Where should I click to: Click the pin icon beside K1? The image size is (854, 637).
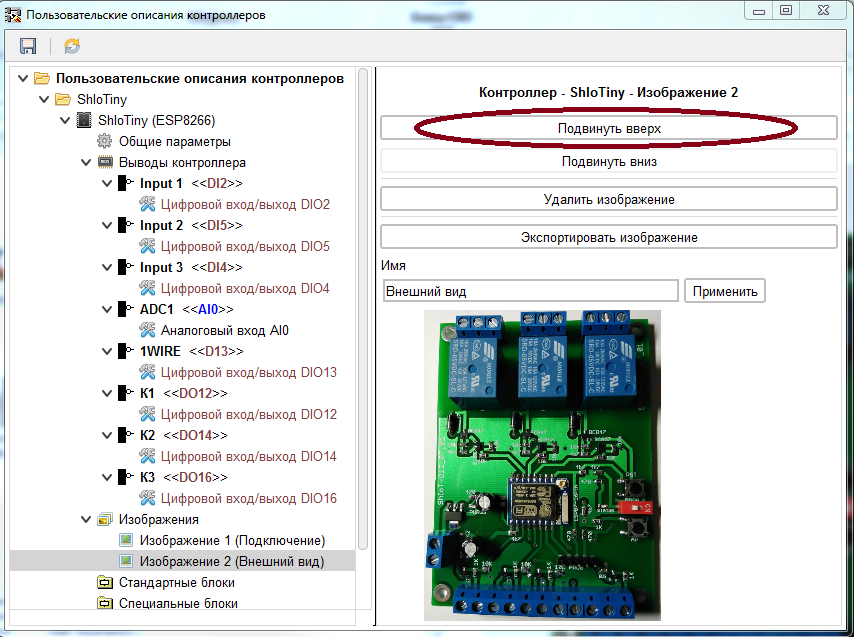tap(126, 393)
